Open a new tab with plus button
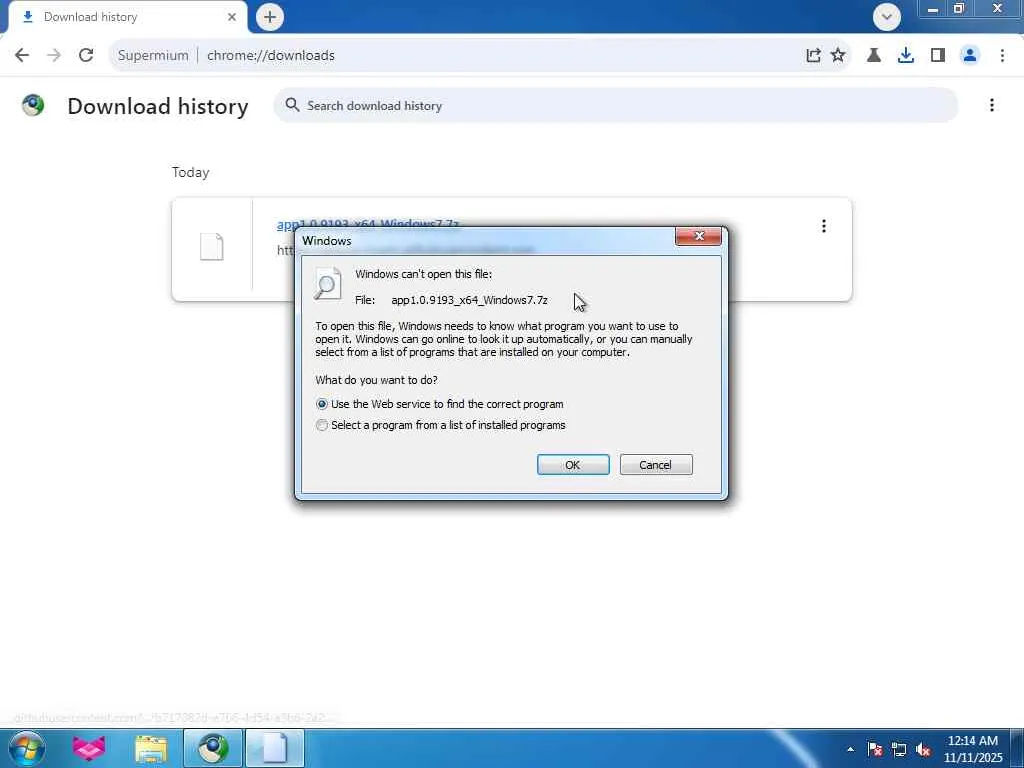The image size is (1024, 768). [270, 17]
